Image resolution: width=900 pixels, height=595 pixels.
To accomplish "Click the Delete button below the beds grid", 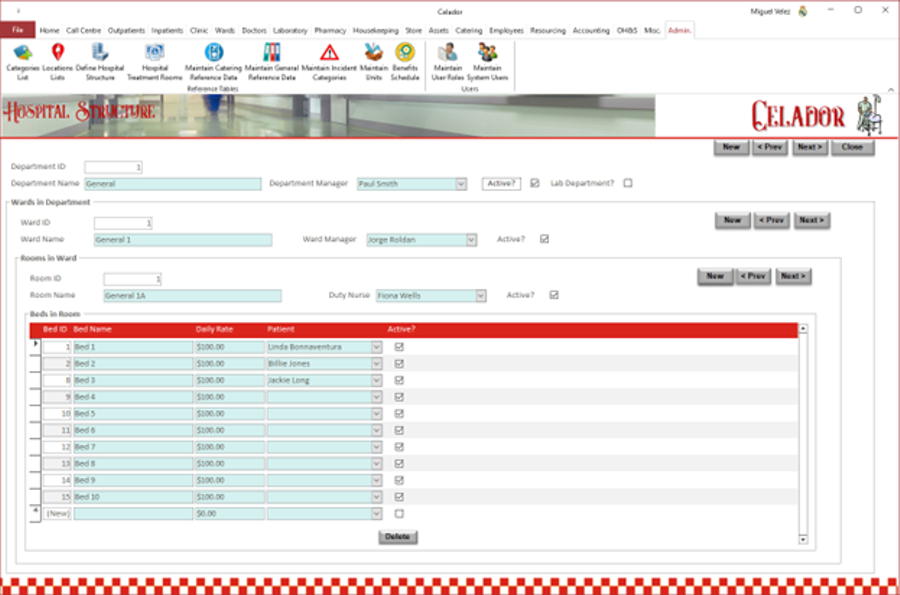I will coord(398,537).
